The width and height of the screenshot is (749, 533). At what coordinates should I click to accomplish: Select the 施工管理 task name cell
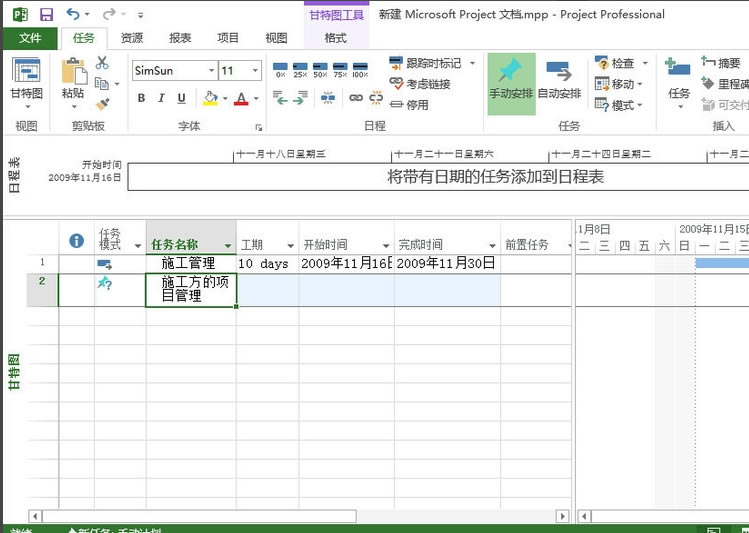pyautogui.click(x=190, y=264)
